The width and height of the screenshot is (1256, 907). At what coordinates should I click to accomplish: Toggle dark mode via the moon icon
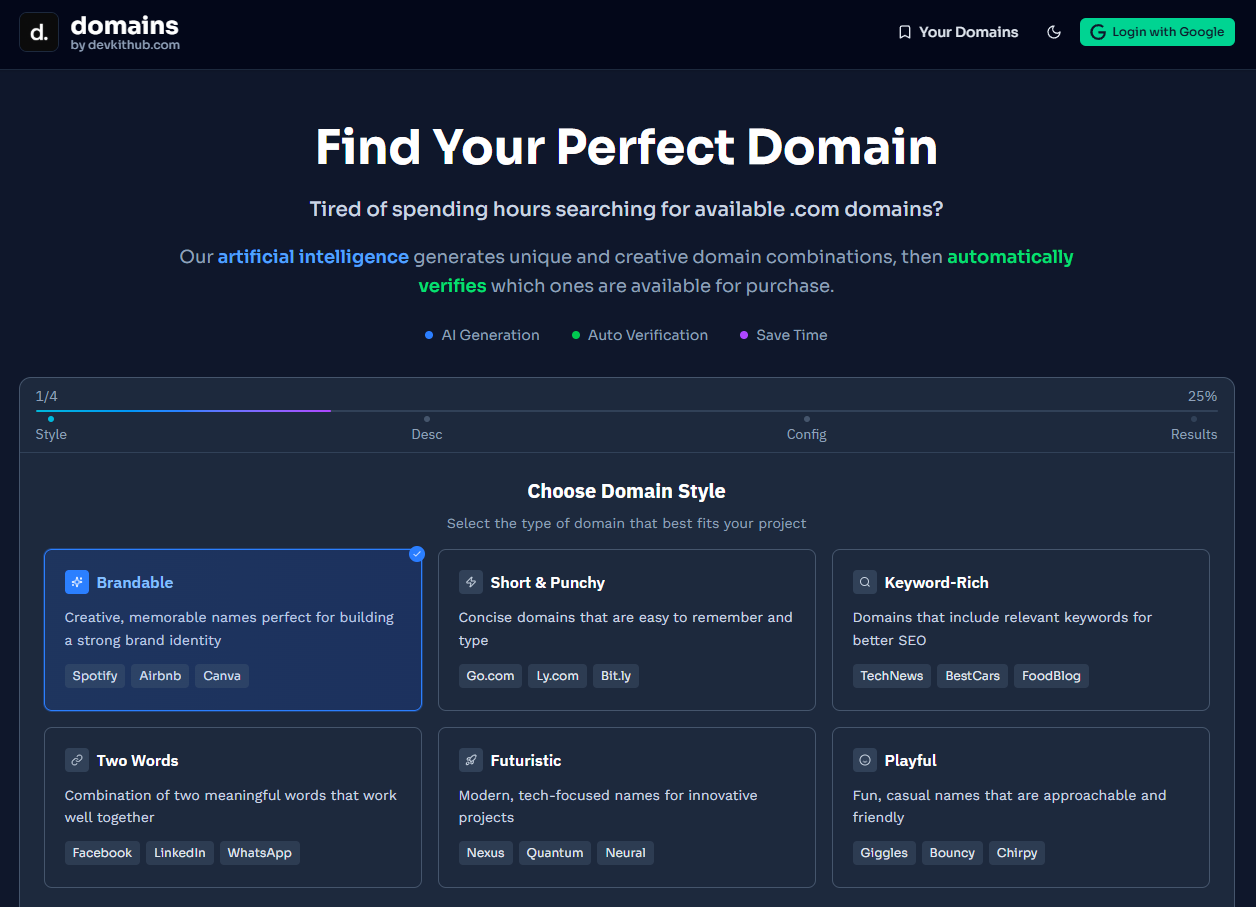[x=1054, y=31]
